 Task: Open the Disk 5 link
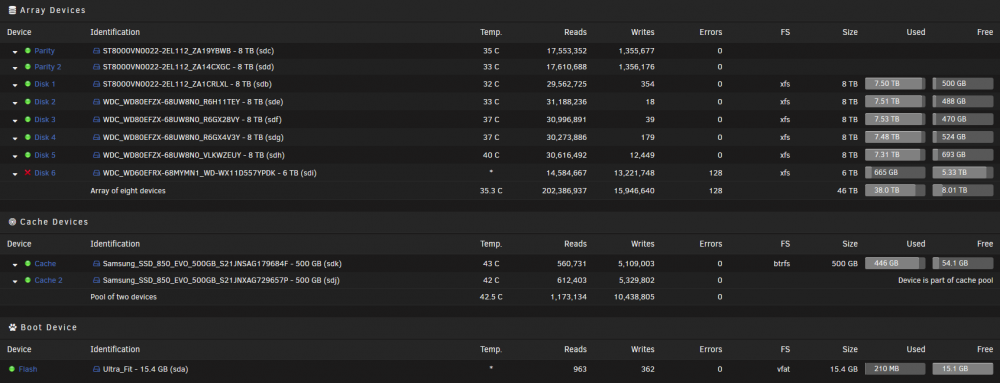(x=45, y=155)
